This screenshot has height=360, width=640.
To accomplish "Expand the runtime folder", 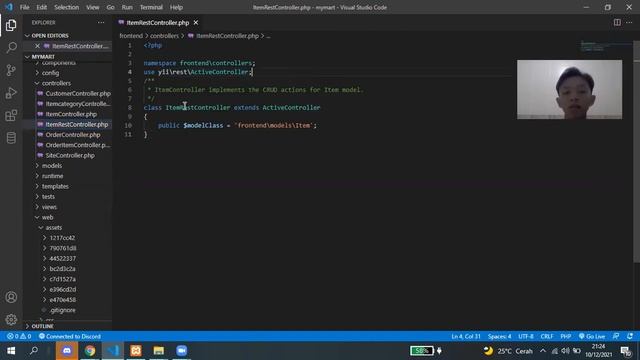I will click(x=52, y=176).
